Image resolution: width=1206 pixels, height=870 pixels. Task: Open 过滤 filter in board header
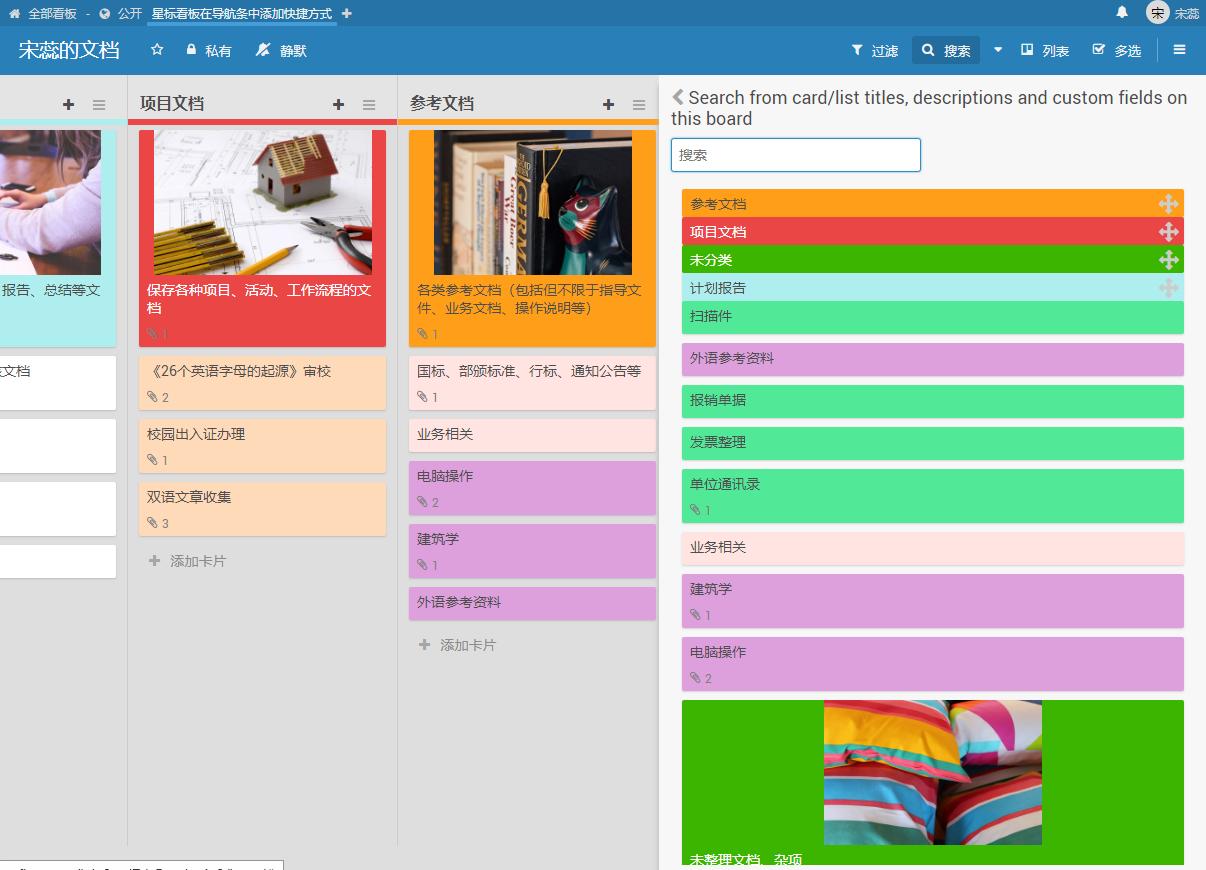coord(874,50)
